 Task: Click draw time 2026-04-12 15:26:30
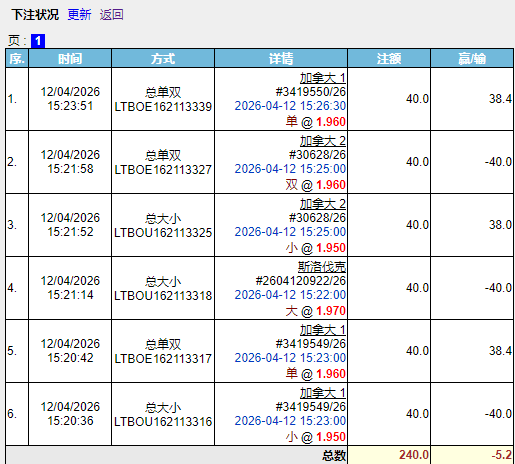point(290,106)
